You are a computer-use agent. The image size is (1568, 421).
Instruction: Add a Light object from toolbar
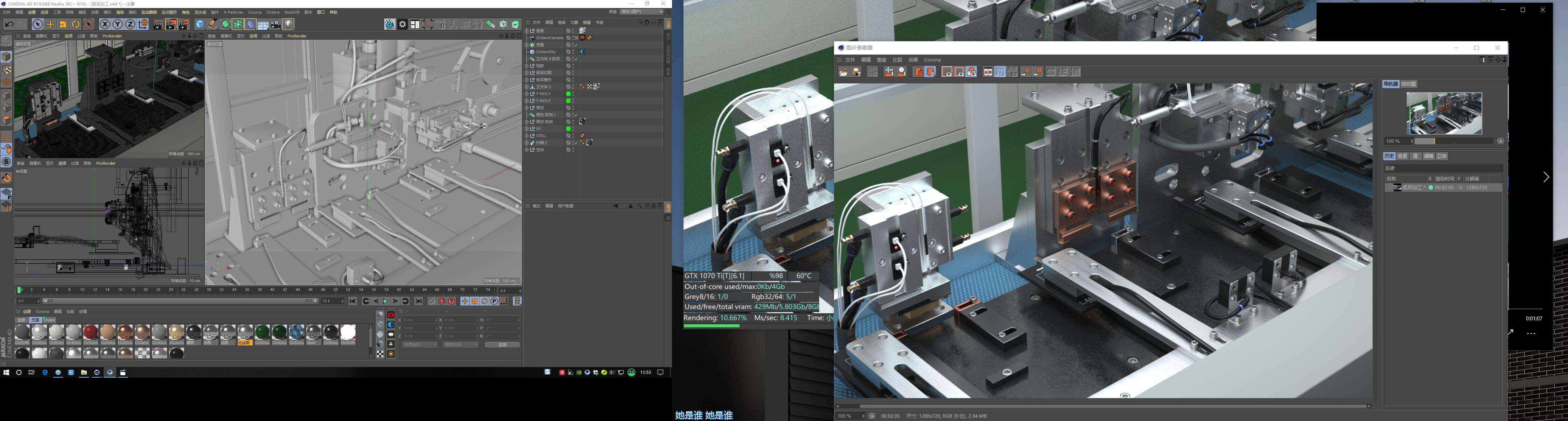pos(288,24)
